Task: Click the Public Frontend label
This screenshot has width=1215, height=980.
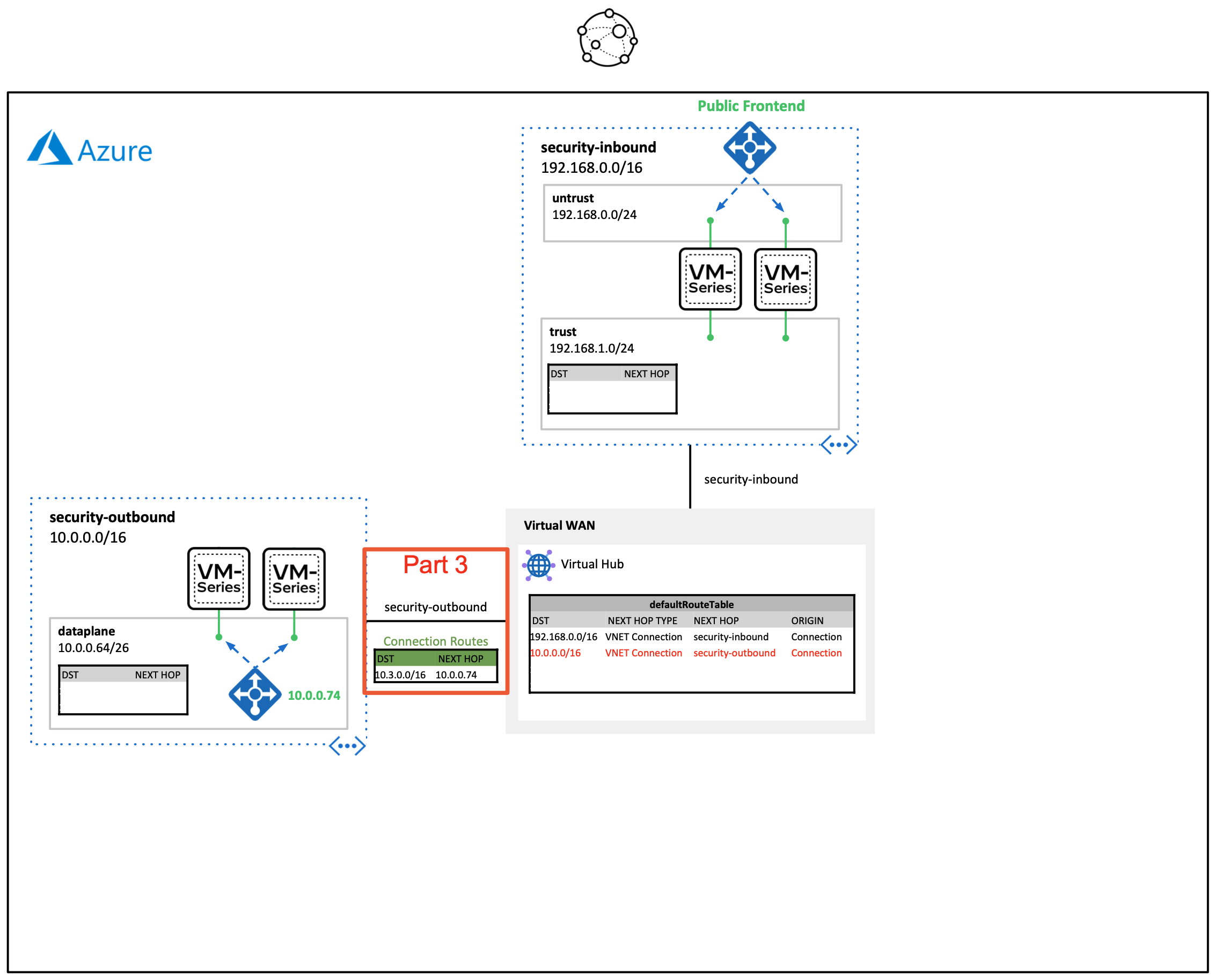Action: 751,106
